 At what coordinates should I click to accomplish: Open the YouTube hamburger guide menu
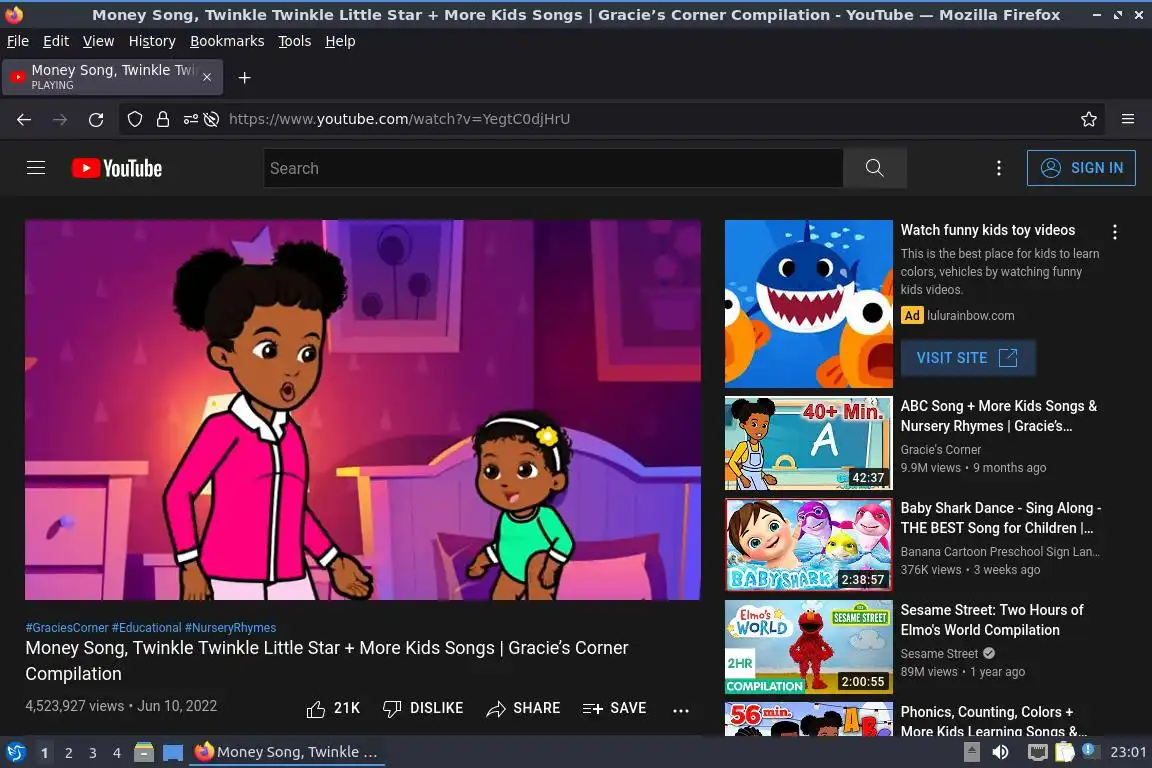coord(36,168)
